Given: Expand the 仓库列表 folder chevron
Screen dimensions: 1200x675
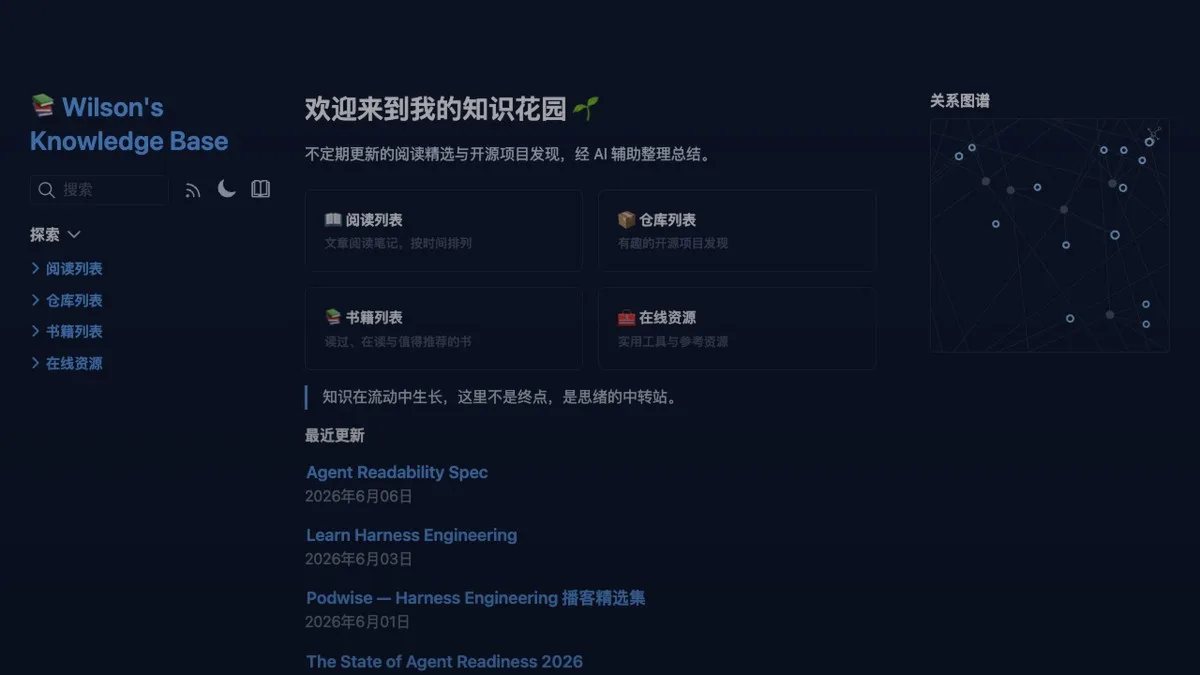Looking at the screenshot, I should [36, 300].
